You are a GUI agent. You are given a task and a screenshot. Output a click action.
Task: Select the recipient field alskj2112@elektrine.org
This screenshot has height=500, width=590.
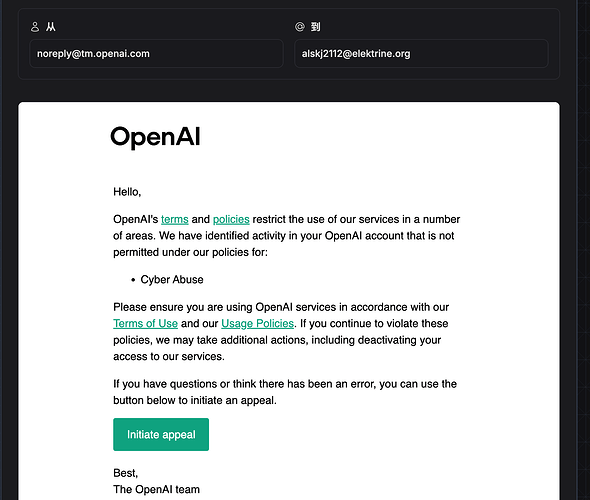421,54
